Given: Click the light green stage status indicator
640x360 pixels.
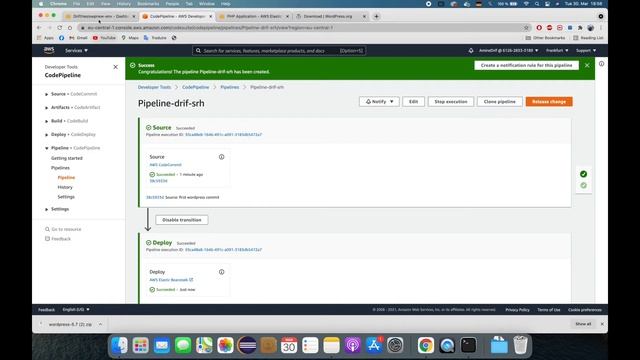Looking at the screenshot, I should pyautogui.click(x=583, y=185).
